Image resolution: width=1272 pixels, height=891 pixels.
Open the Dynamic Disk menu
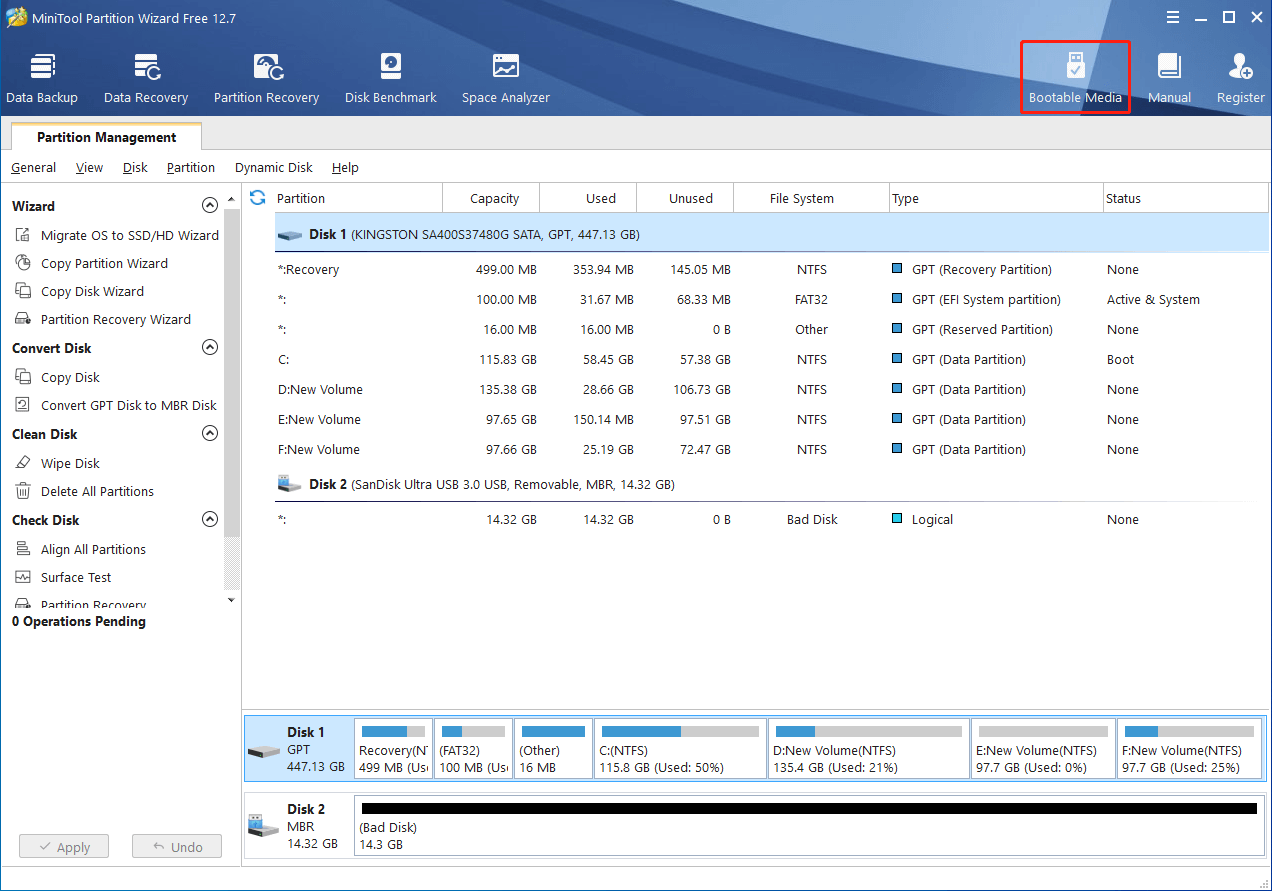pos(274,168)
